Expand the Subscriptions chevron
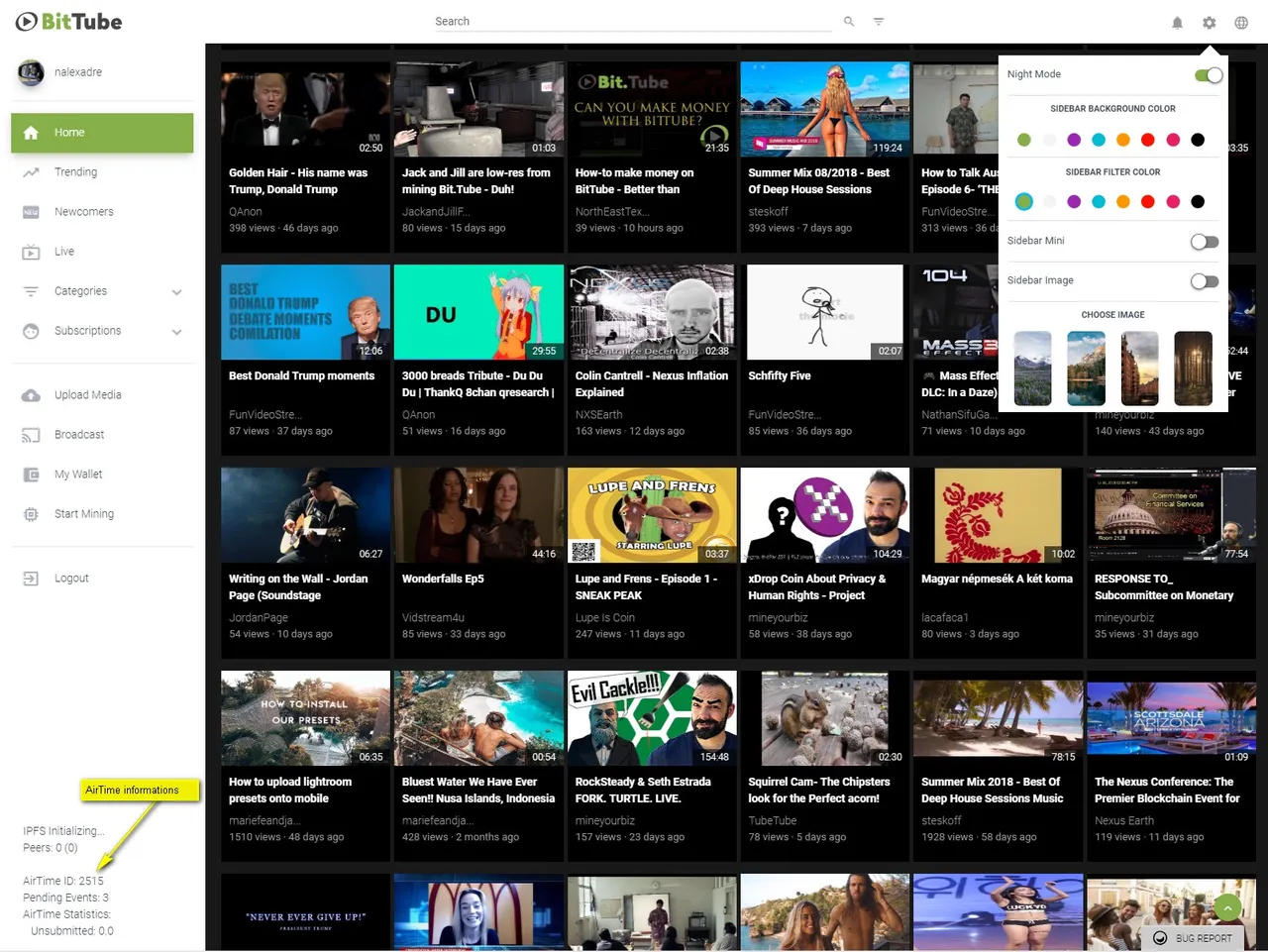 [x=177, y=332]
